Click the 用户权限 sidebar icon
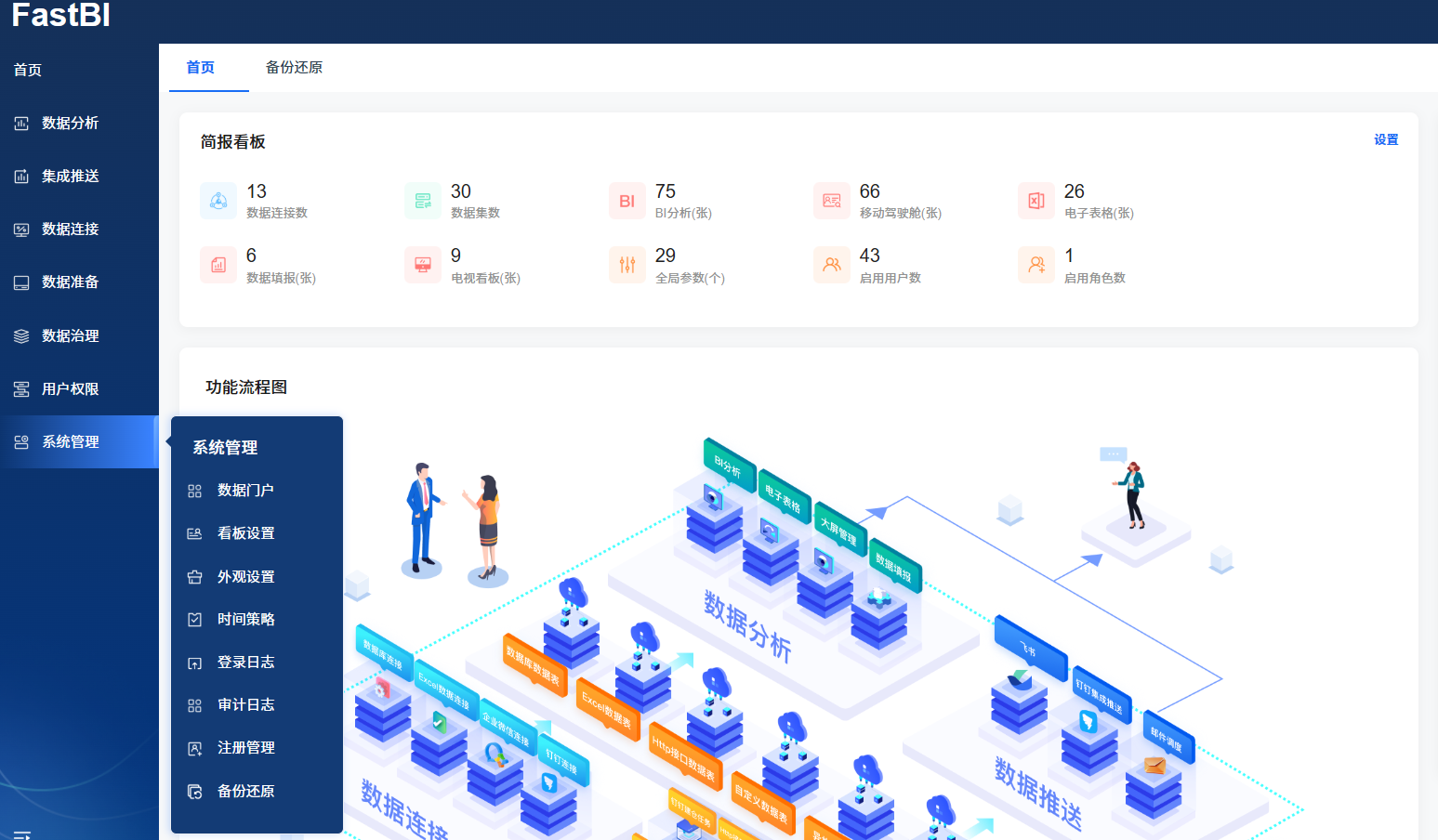This screenshot has width=1438, height=840. click(x=21, y=389)
